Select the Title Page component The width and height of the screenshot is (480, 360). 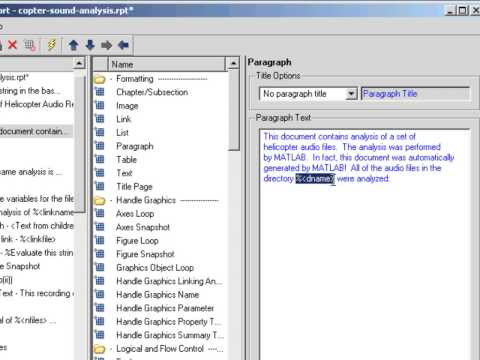point(134,187)
